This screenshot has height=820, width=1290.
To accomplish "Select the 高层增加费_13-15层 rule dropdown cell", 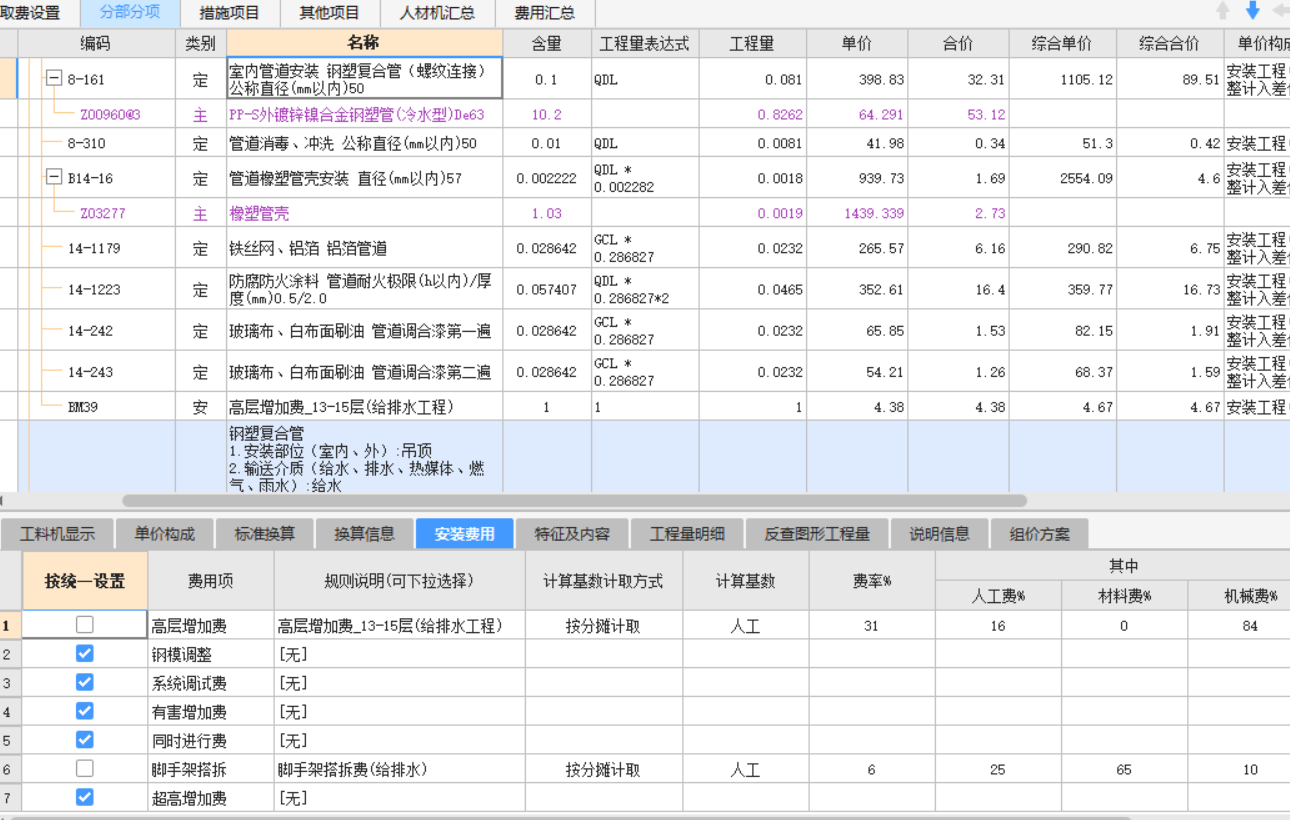I will [x=400, y=626].
